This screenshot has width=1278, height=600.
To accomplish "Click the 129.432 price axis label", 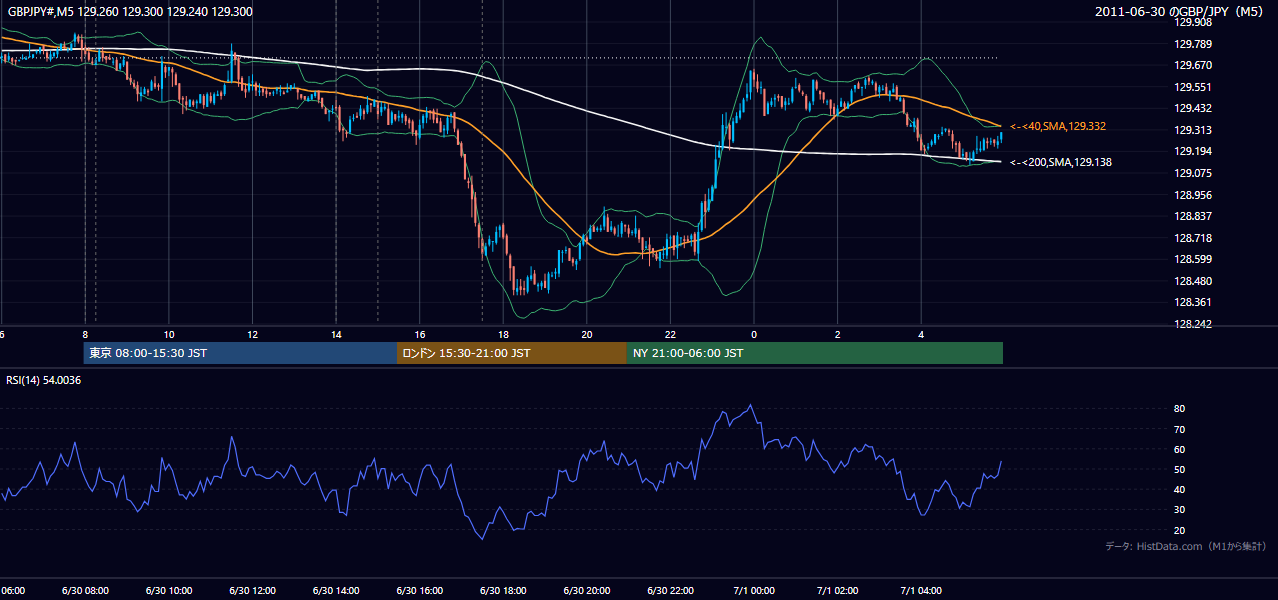I will 1193,108.
